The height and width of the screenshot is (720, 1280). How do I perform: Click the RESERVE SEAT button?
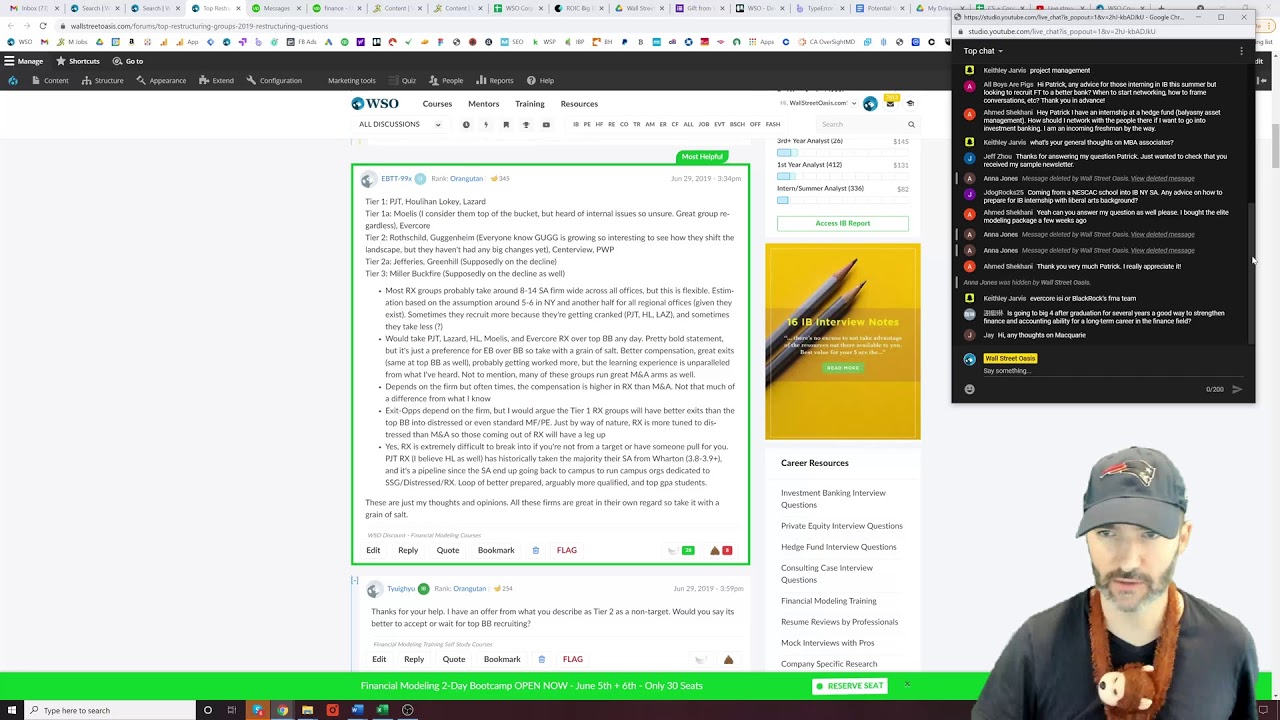click(x=850, y=686)
